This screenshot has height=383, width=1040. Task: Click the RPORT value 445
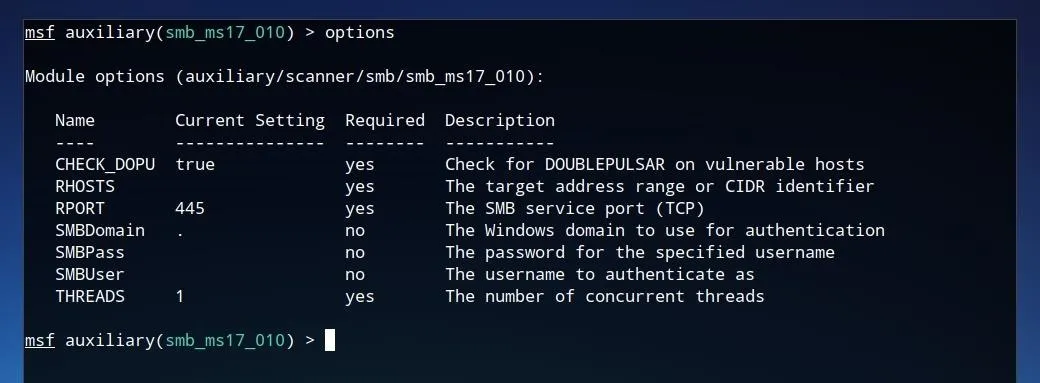point(190,208)
